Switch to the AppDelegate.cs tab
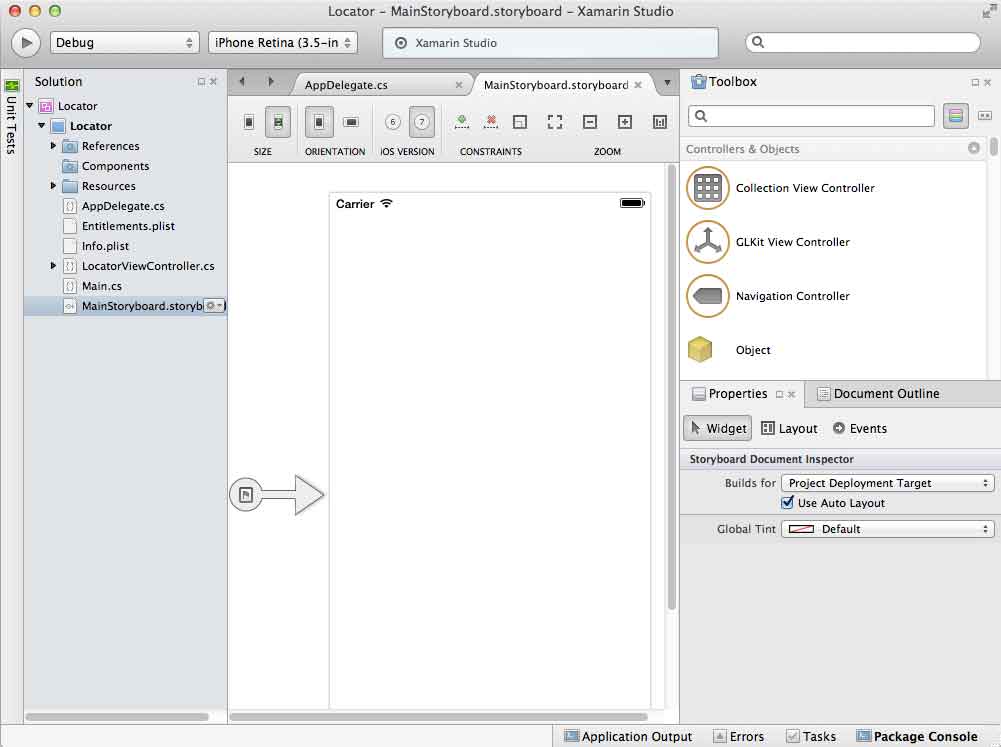The width and height of the screenshot is (1001, 747). (346, 85)
